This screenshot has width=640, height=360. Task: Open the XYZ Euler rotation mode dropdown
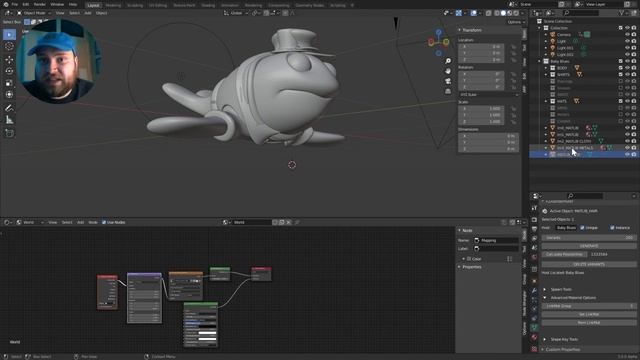pos(489,95)
